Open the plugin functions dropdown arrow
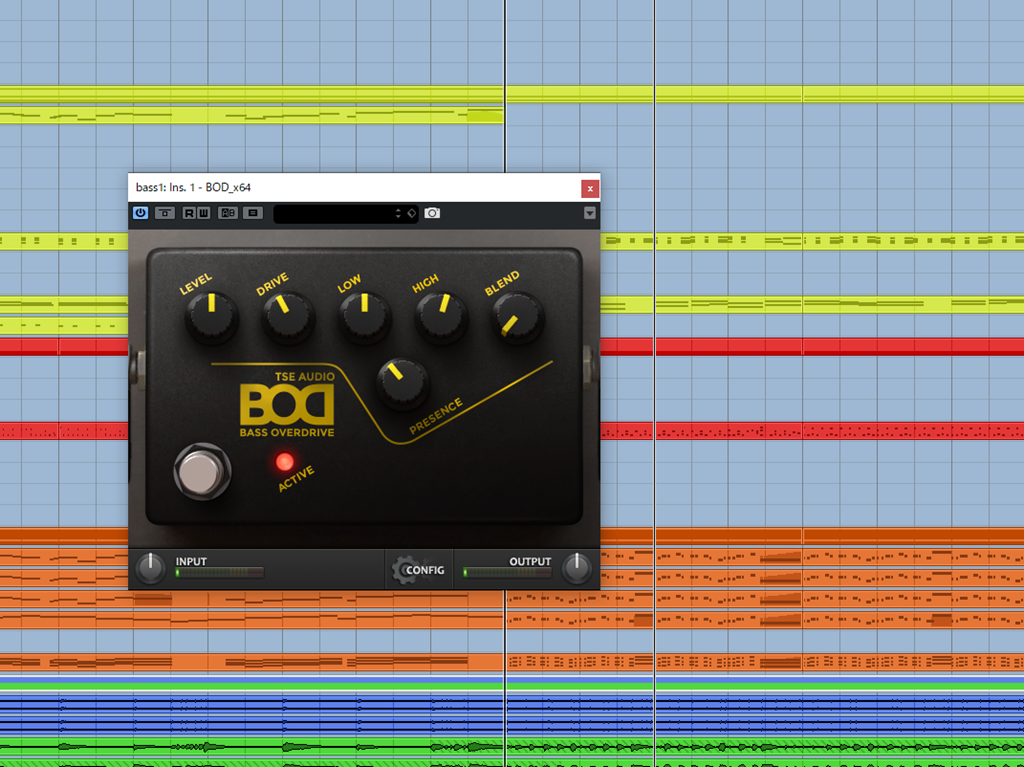 tap(590, 213)
